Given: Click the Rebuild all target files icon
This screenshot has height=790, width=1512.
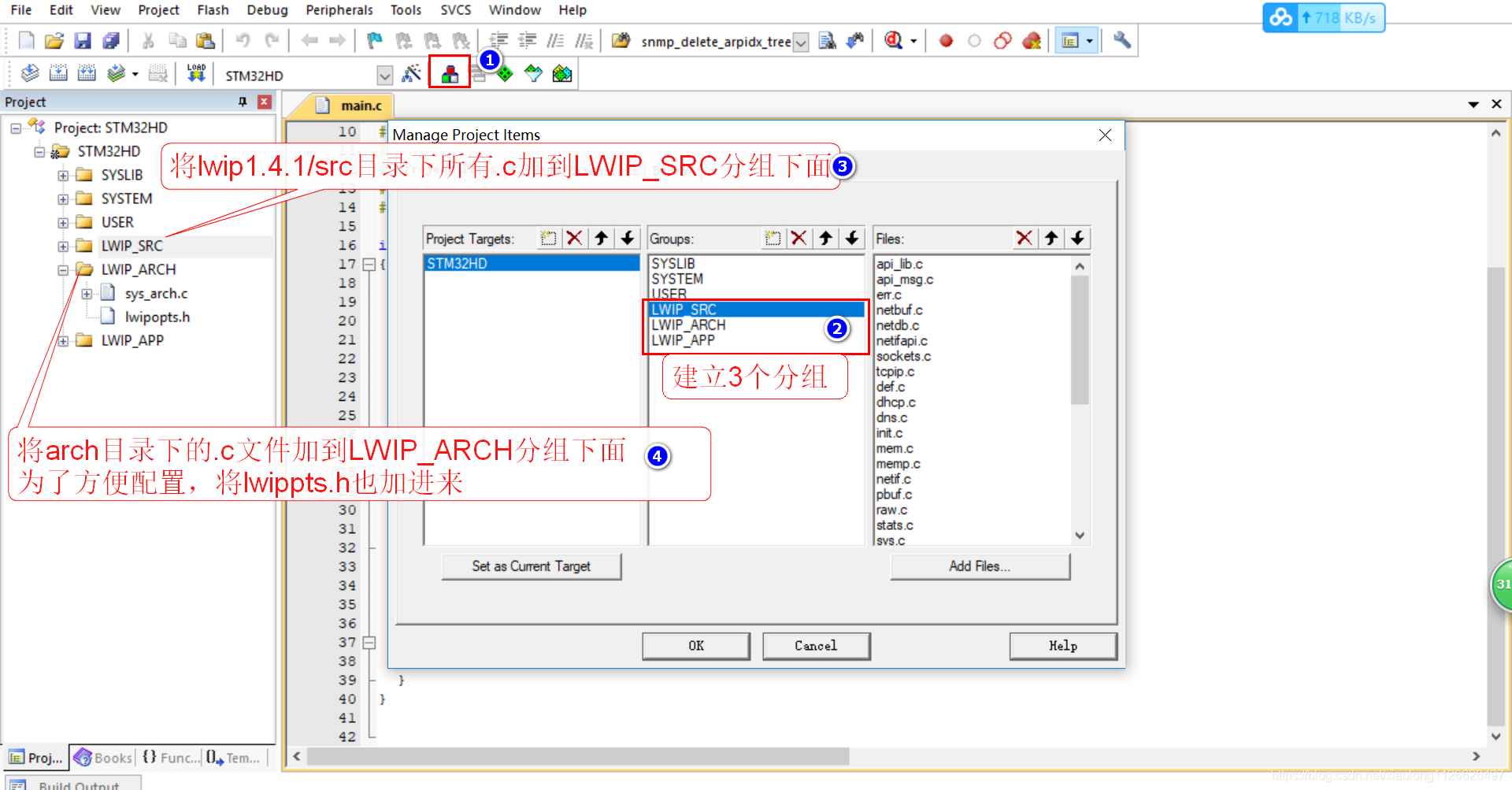Looking at the screenshot, I should coord(87,73).
